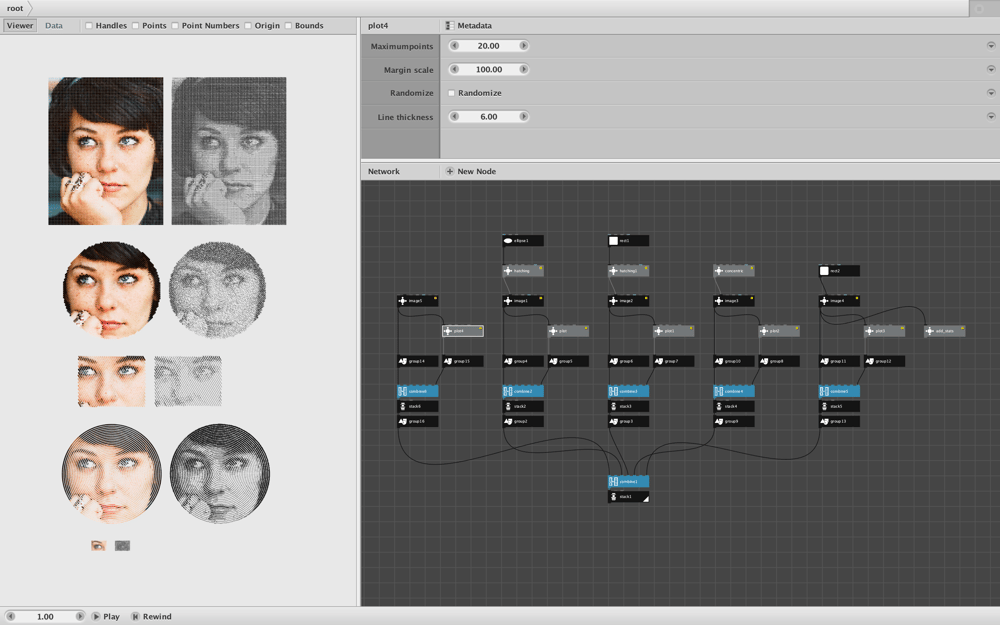Add a node with New Node
The height and width of the screenshot is (625, 1000).
point(471,172)
